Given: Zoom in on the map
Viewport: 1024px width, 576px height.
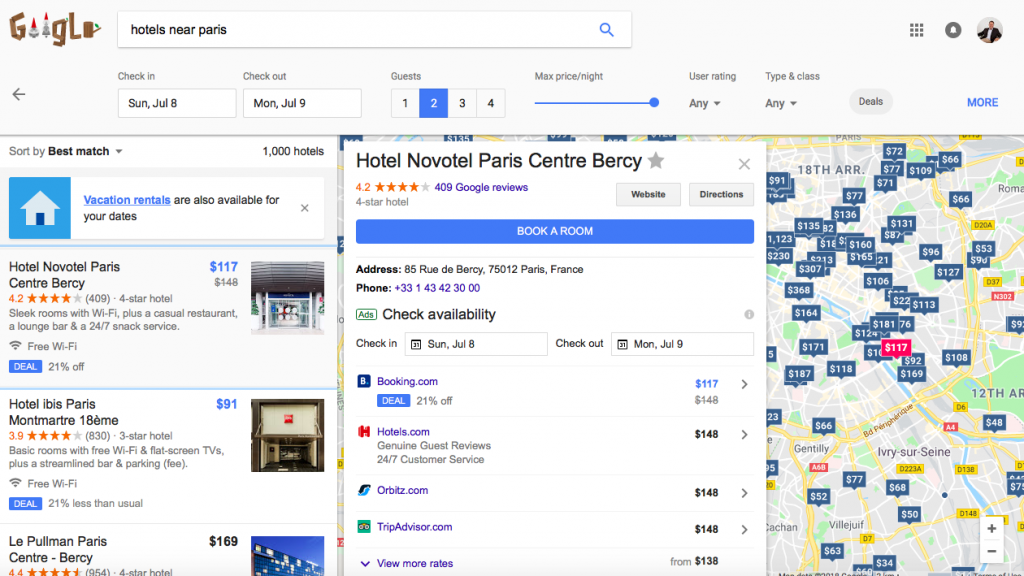Looking at the screenshot, I should pos(991,528).
